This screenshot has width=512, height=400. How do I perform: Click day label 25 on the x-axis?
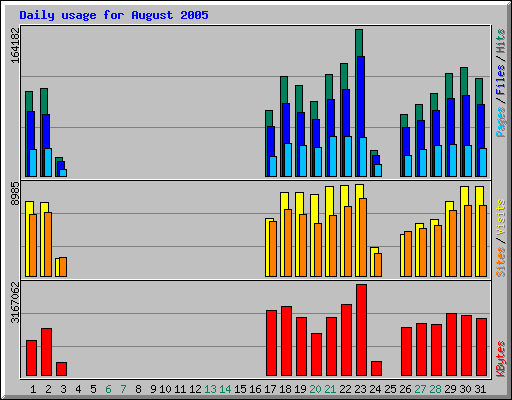(390, 389)
